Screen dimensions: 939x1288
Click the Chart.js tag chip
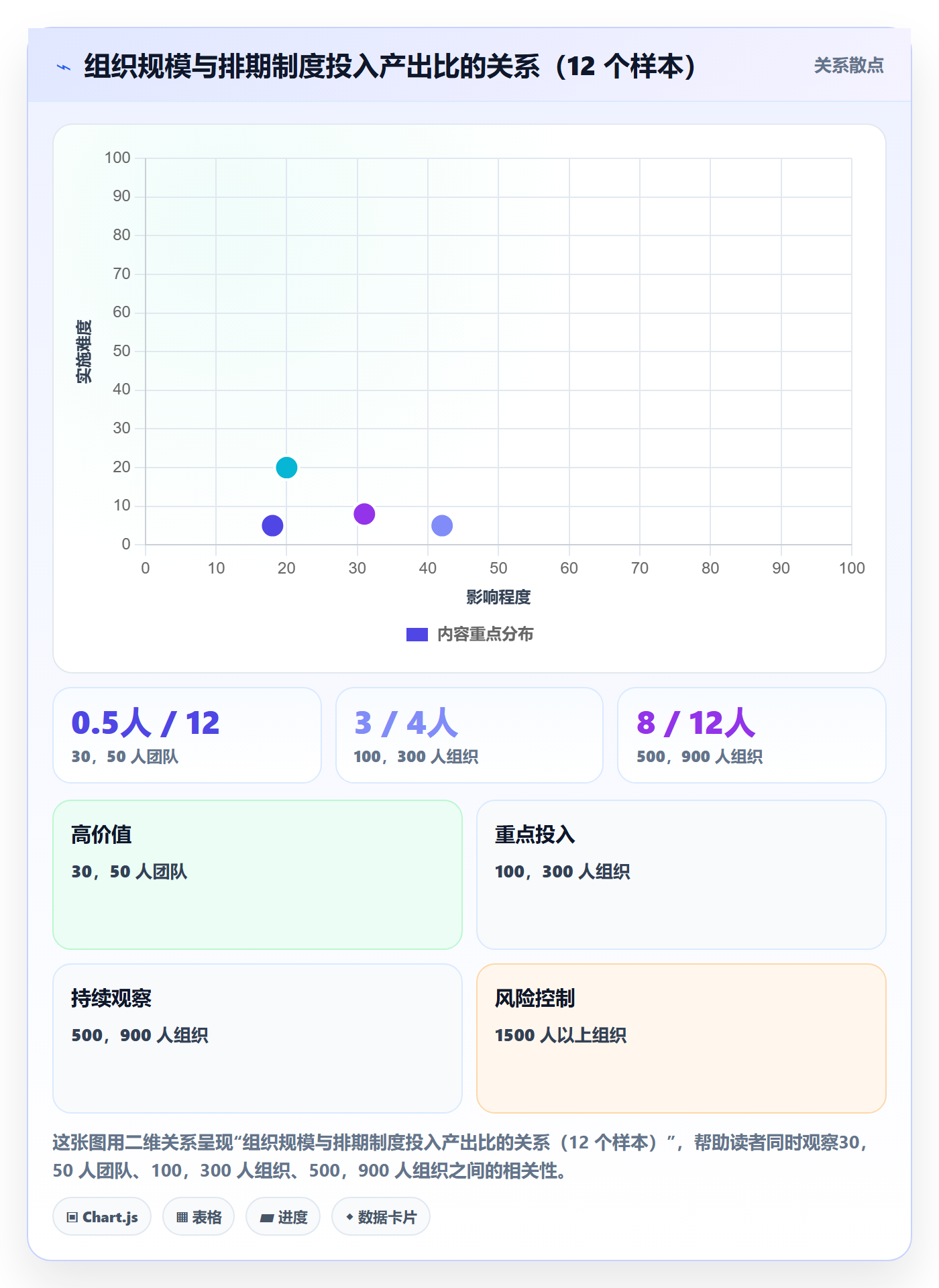[x=102, y=1217]
